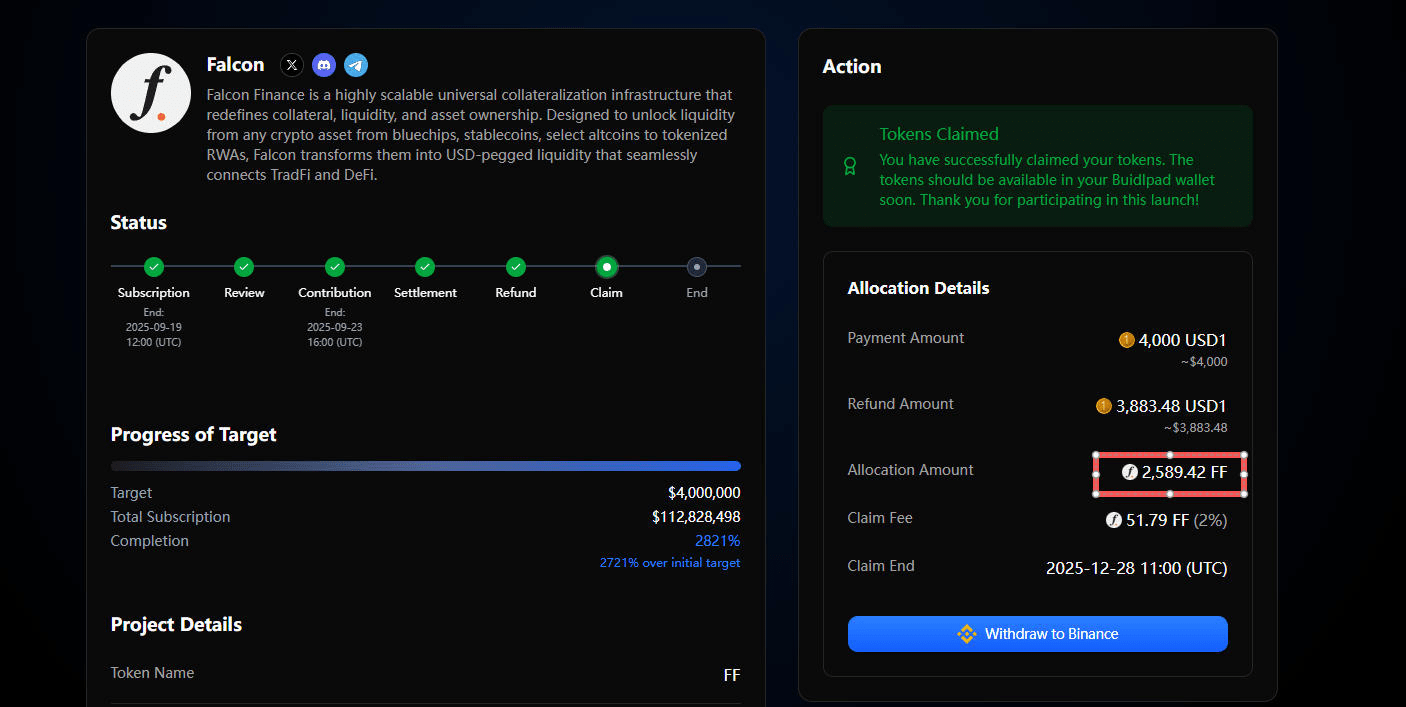
Task: Click the 2821% completion percentage
Action: coord(717,541)
